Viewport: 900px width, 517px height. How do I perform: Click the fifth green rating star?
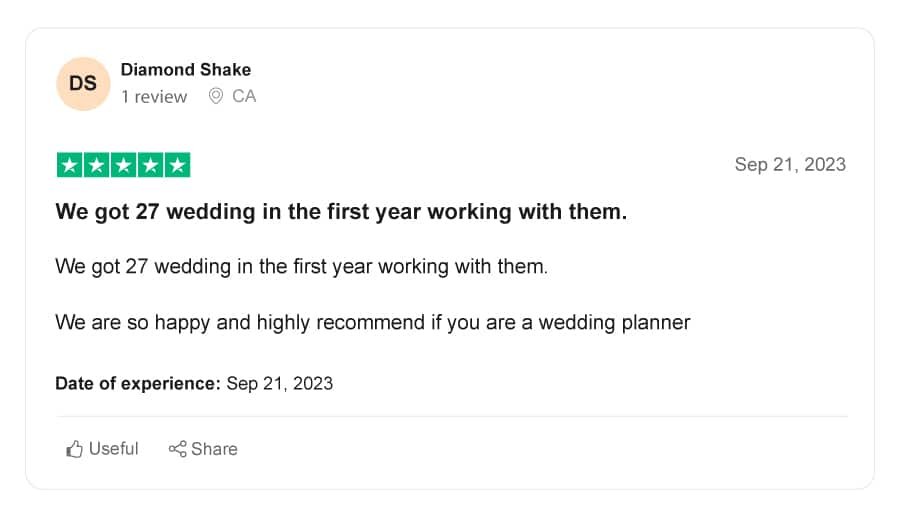177,165
